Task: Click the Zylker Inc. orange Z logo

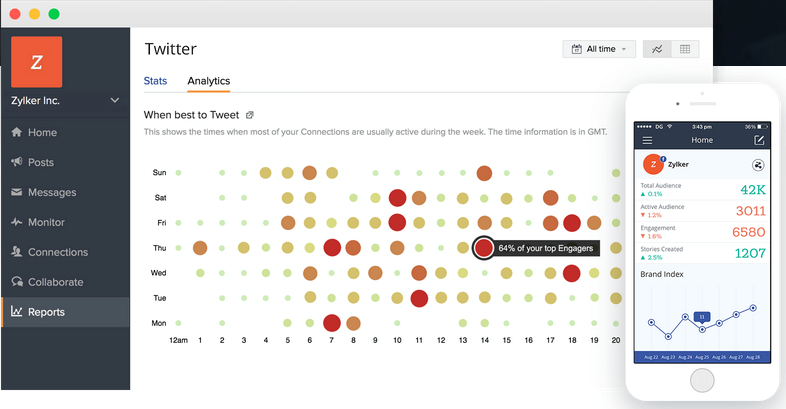Action: click(37, 62)
